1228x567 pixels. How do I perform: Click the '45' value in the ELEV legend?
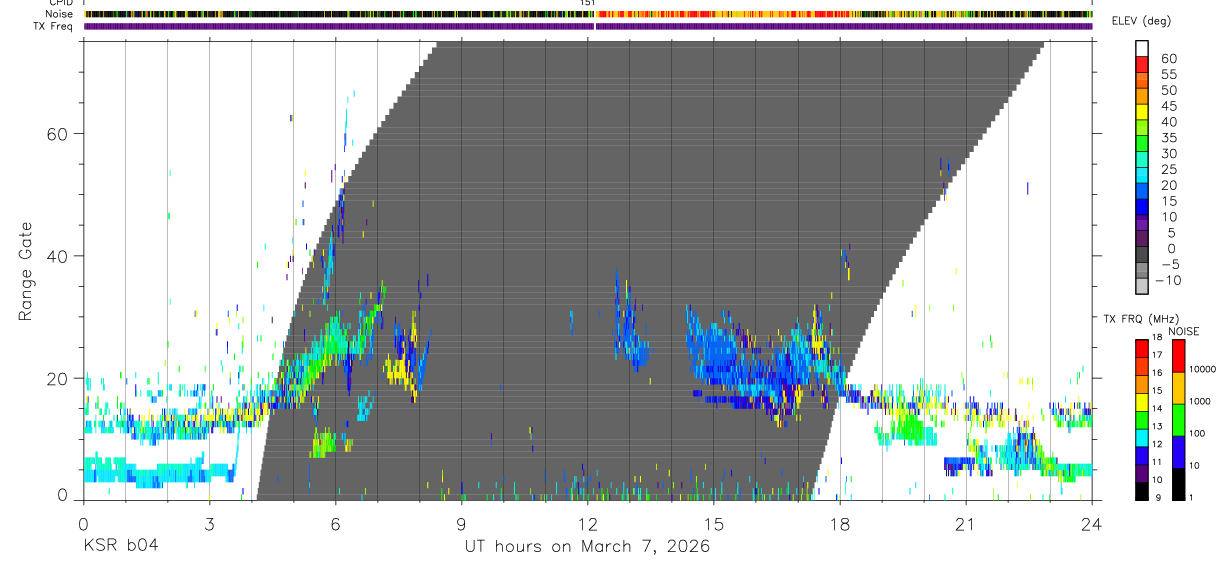pyautogui.click(x=1168, y=107)
